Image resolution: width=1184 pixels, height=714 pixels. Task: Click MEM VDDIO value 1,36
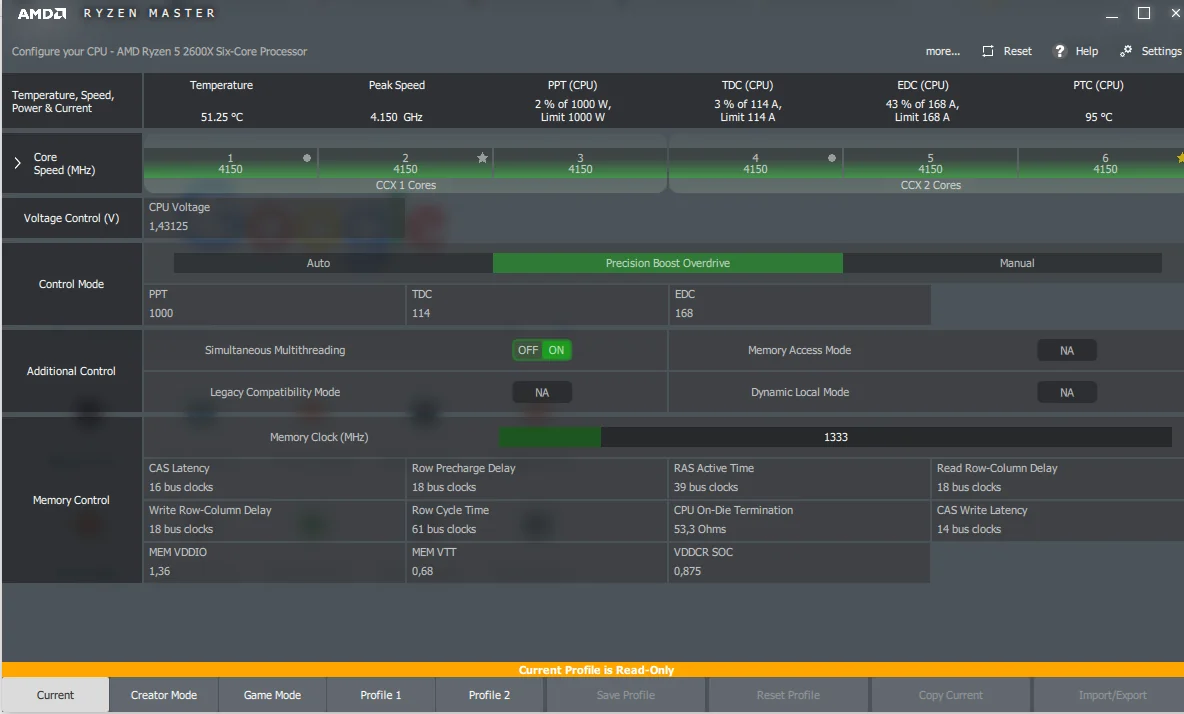[x=159, y=571]
